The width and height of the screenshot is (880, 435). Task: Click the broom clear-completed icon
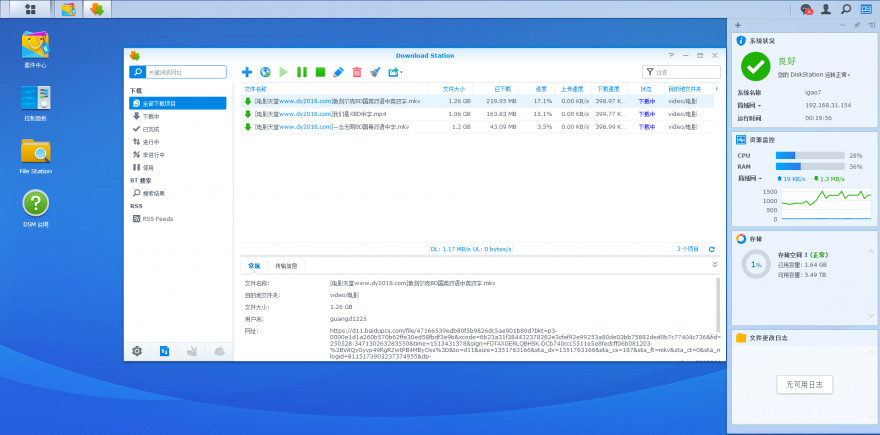(x=374, y=72)
